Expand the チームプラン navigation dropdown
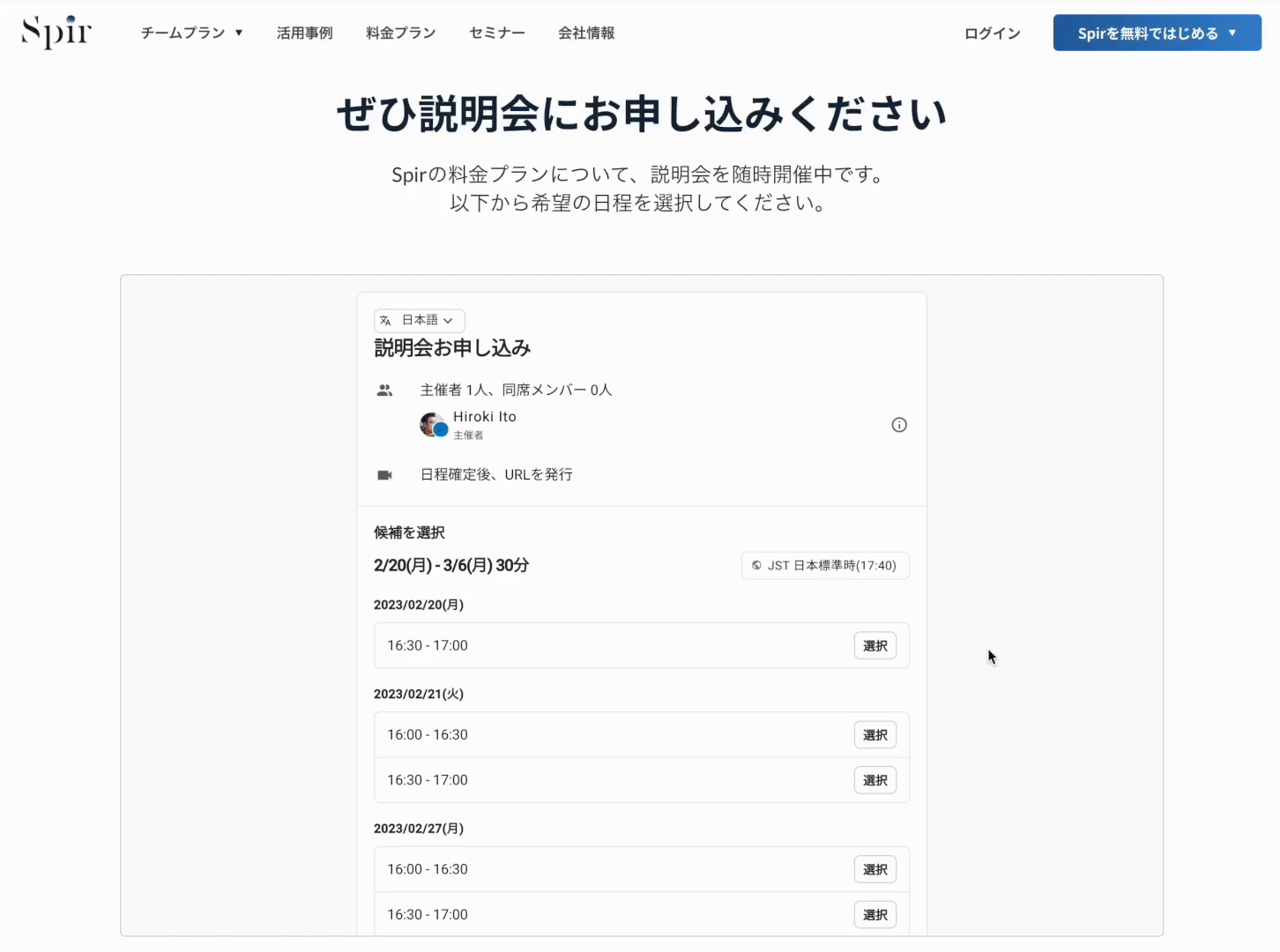The height and width of the screenshot is (952, 1280). pyautogui.click(x=192, y=33)
